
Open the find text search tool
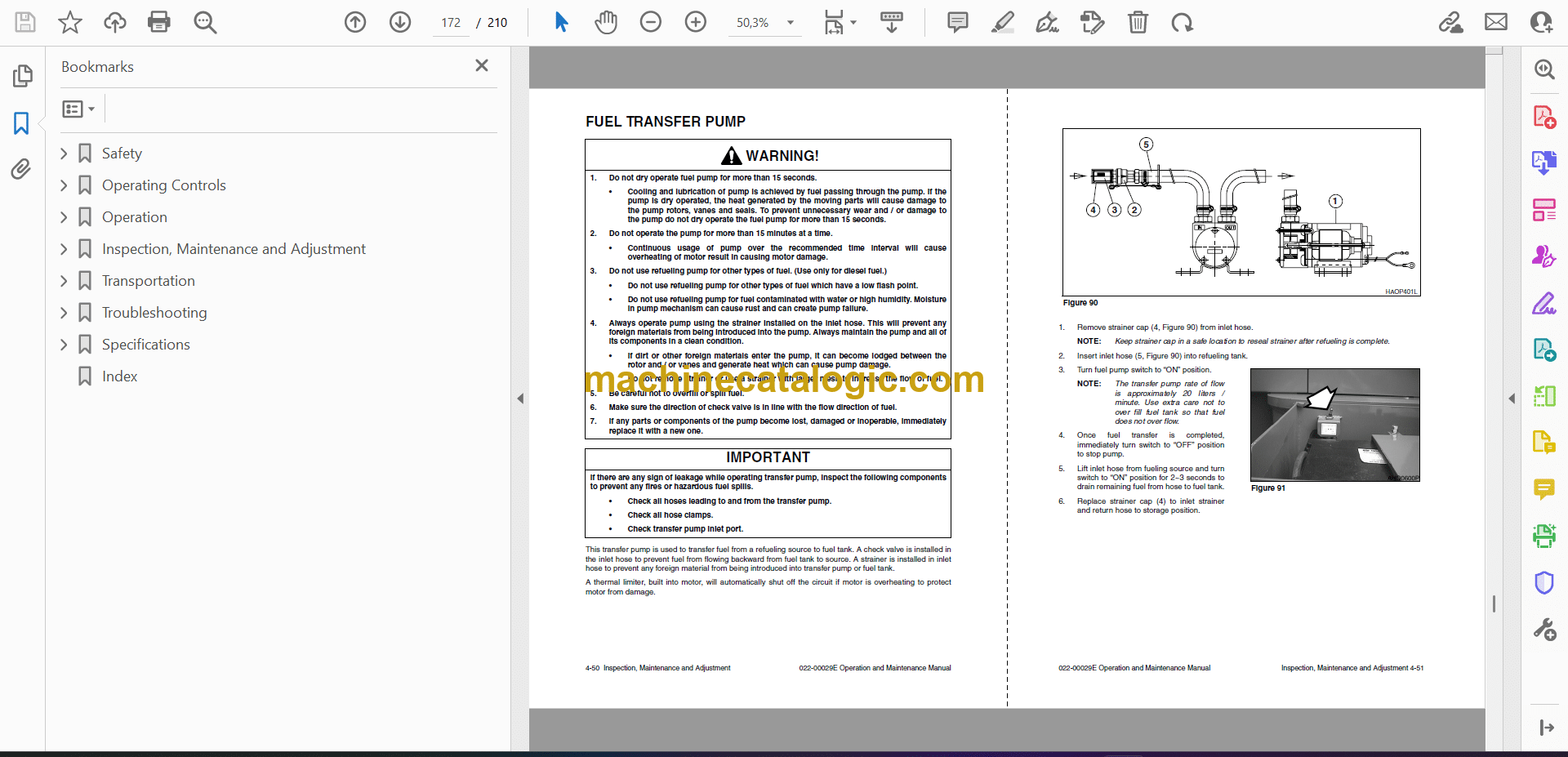(205, 22)
